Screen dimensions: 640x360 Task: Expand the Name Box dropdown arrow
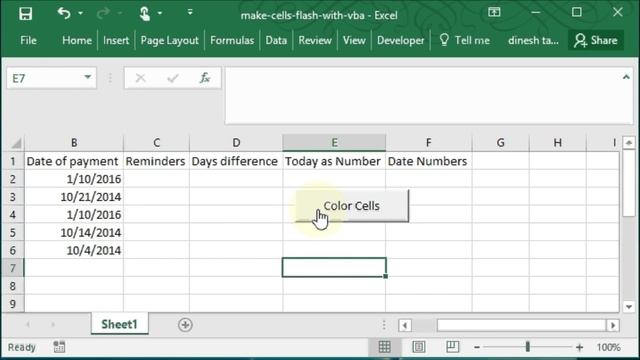[x=88, y=77]
